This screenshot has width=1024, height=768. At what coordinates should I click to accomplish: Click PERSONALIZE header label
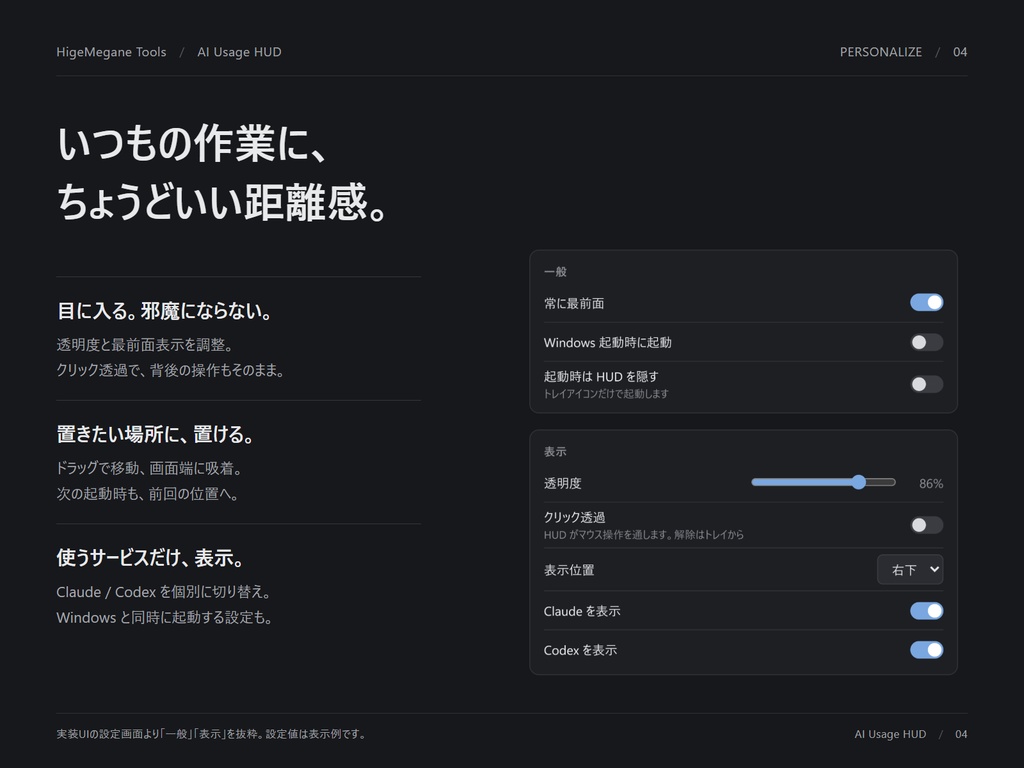pyautogui.click(x=880, y=52)
